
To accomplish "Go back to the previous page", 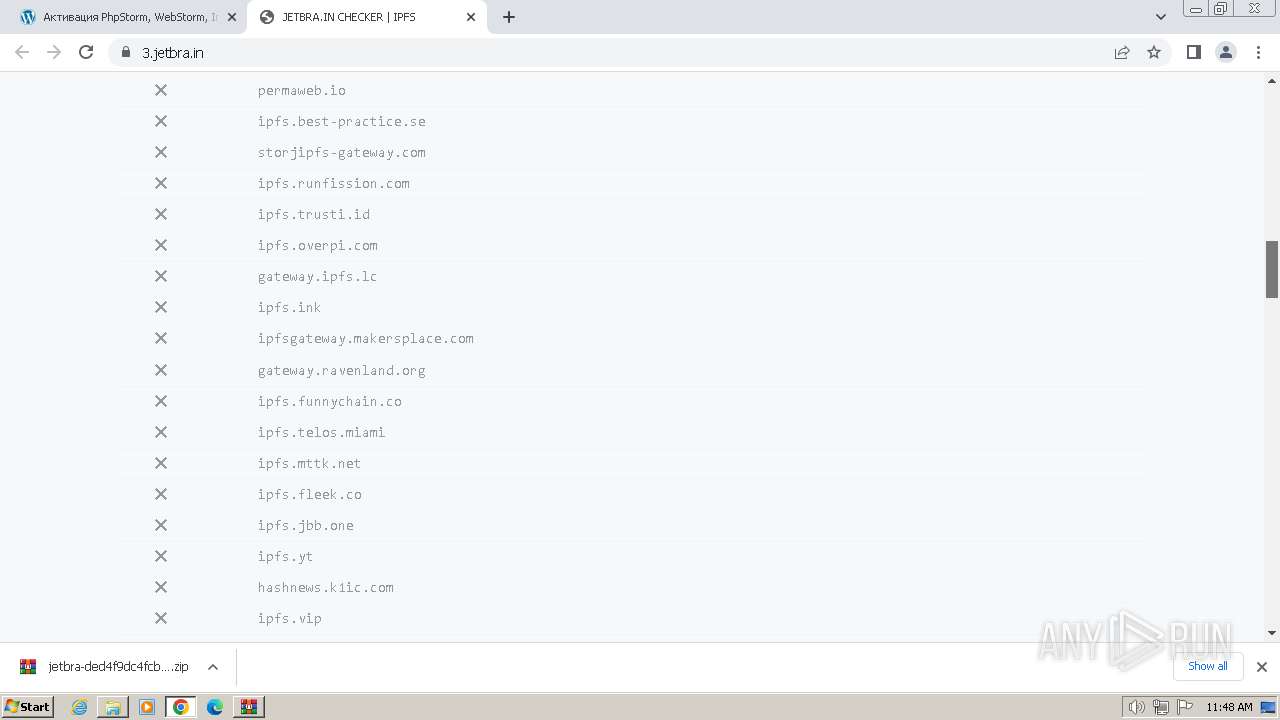I will click(22, 52).
